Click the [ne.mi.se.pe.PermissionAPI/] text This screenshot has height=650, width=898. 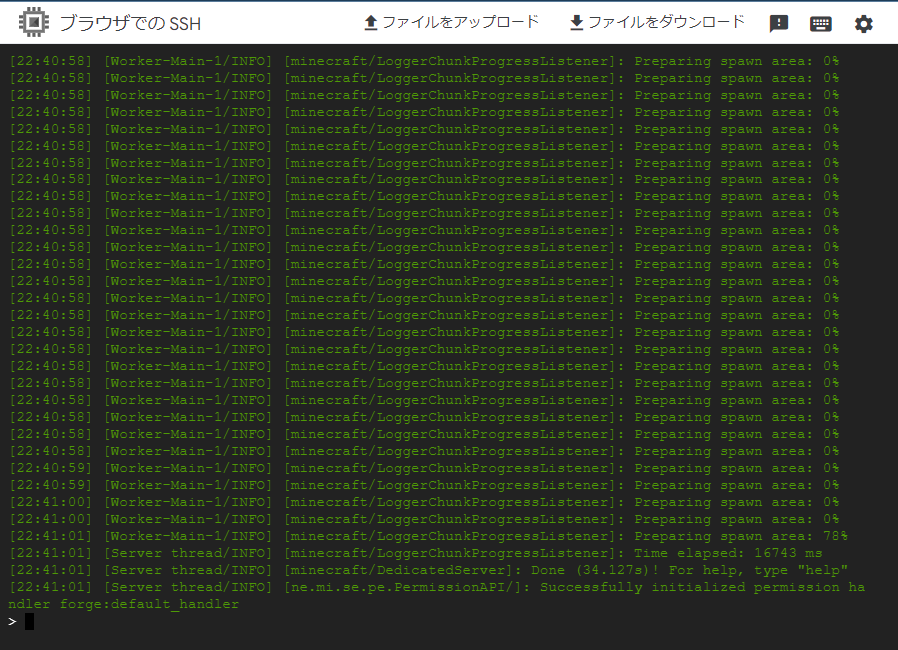click(x=407, y=587)
